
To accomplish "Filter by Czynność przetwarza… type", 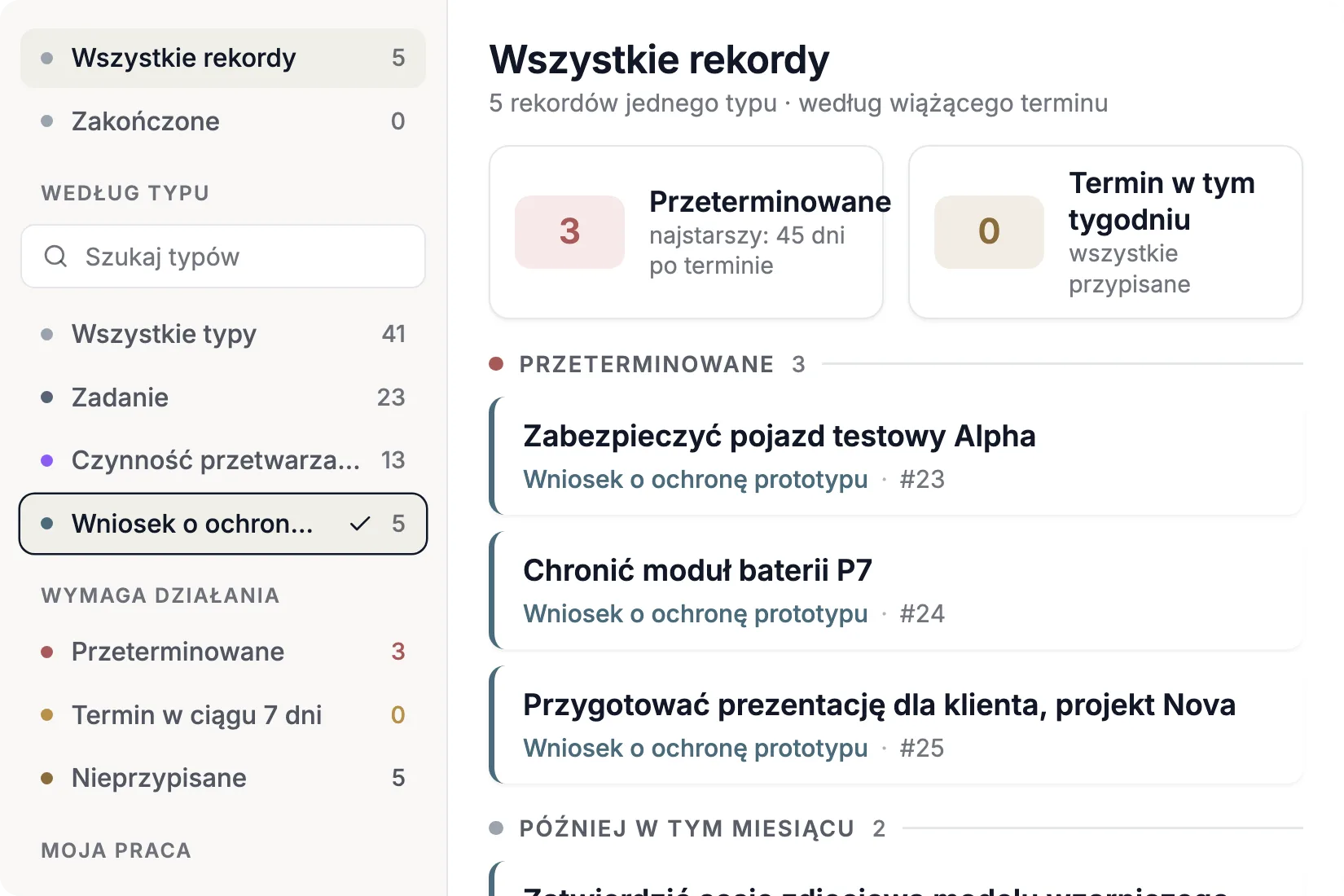I will point(223,460).
